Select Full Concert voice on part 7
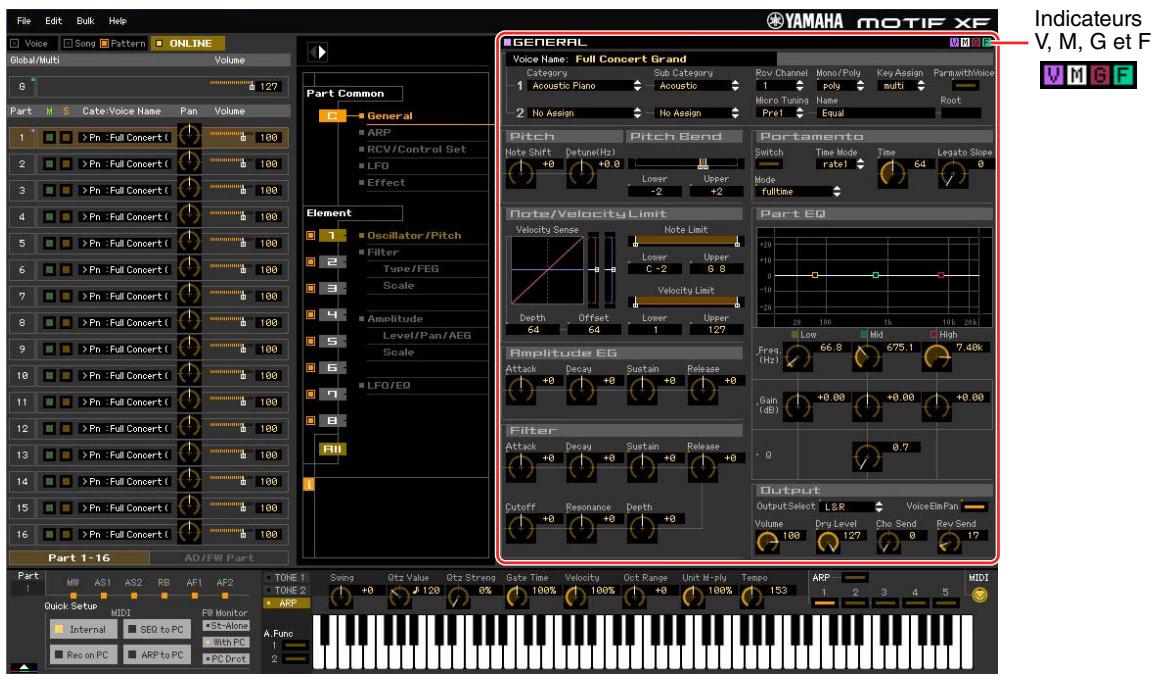The image size is (1154, 679). click(125, 296)
